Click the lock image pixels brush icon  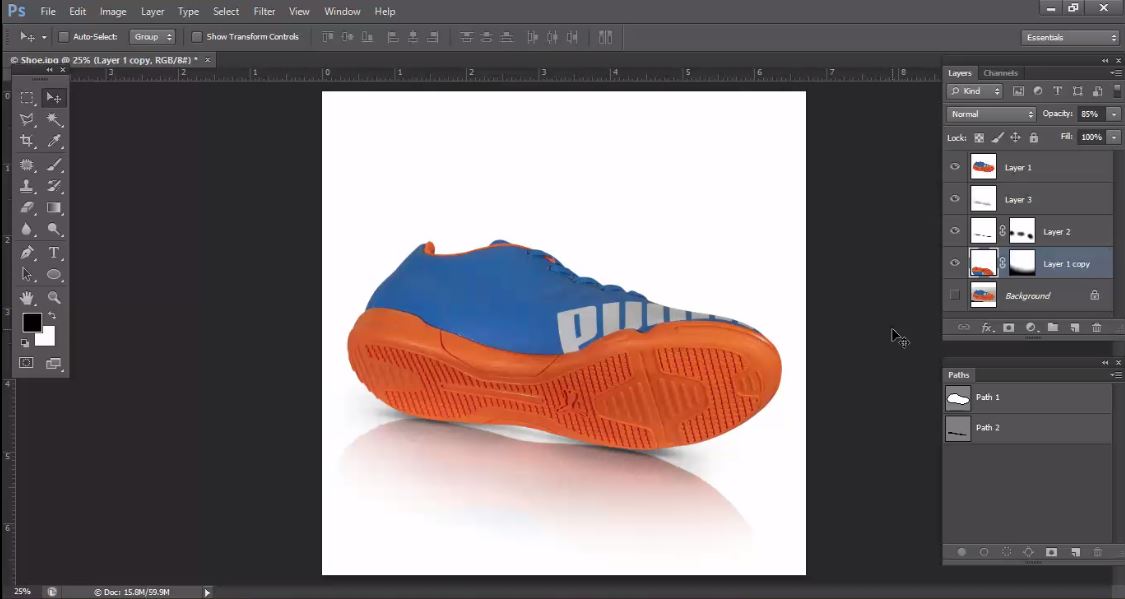click(997, 138)
